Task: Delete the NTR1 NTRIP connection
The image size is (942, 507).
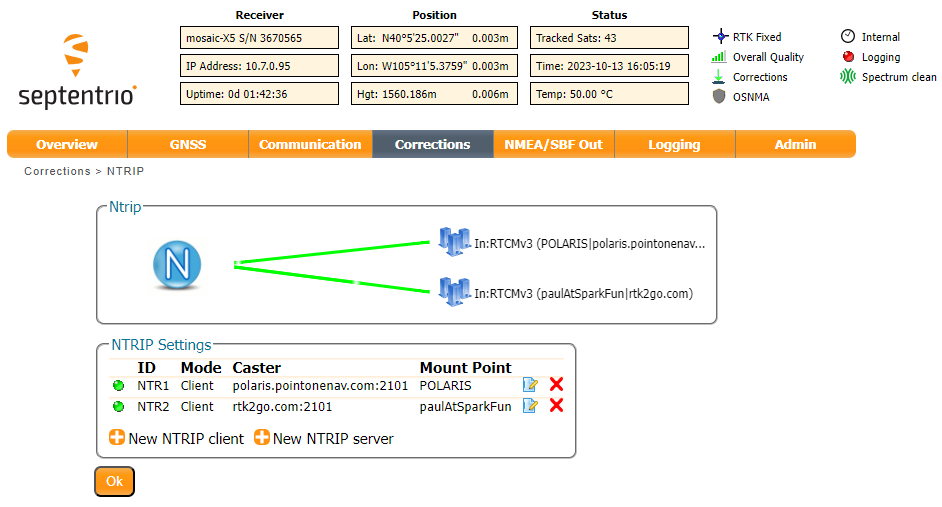Action: pyautogui.click(x=556, y=384)
